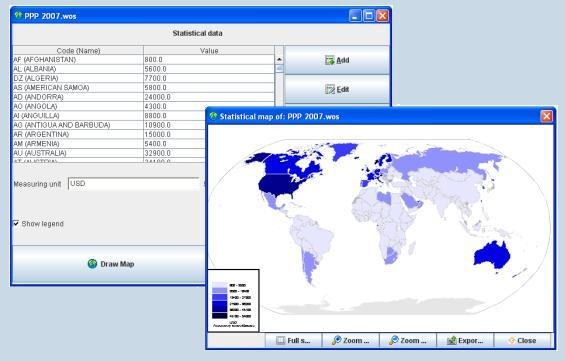
Task: Click the value 32900.0 cell
Action: [174, 153]
